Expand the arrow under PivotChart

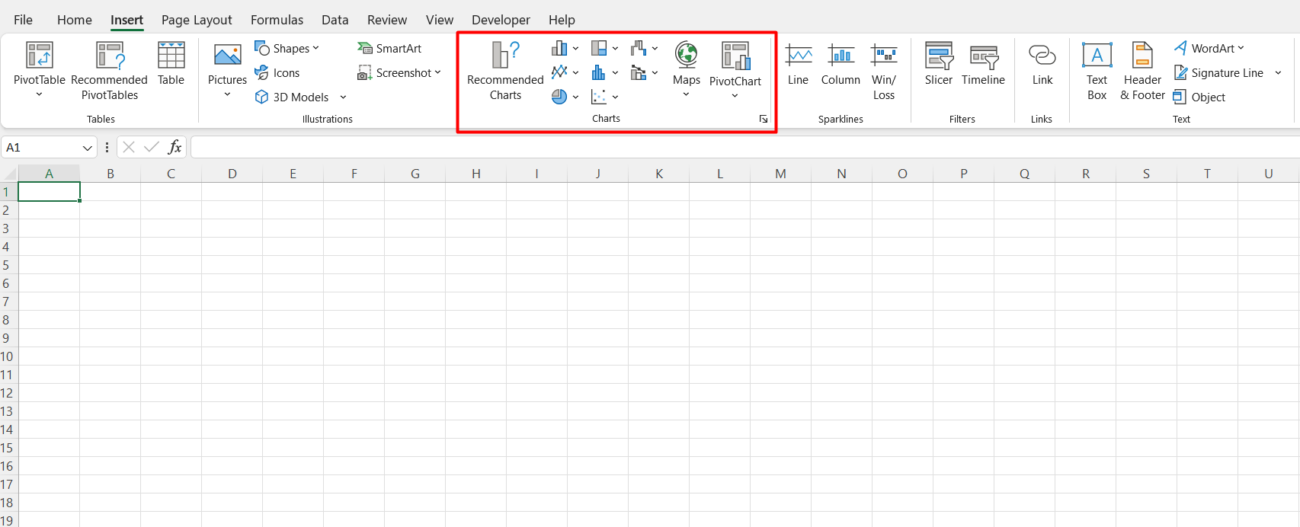735,96
